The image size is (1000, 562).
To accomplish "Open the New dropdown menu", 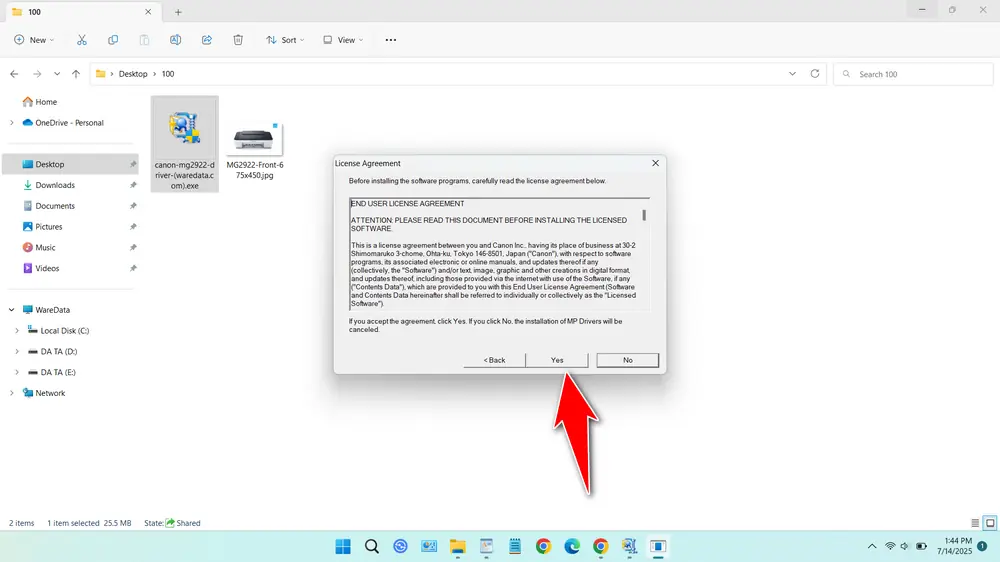I will click(x=34, y=40).
